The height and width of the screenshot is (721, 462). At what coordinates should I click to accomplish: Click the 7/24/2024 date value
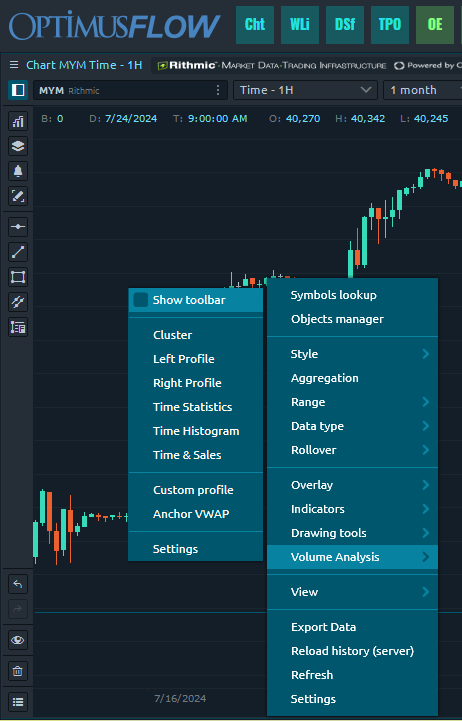click(x=131, y=119)
